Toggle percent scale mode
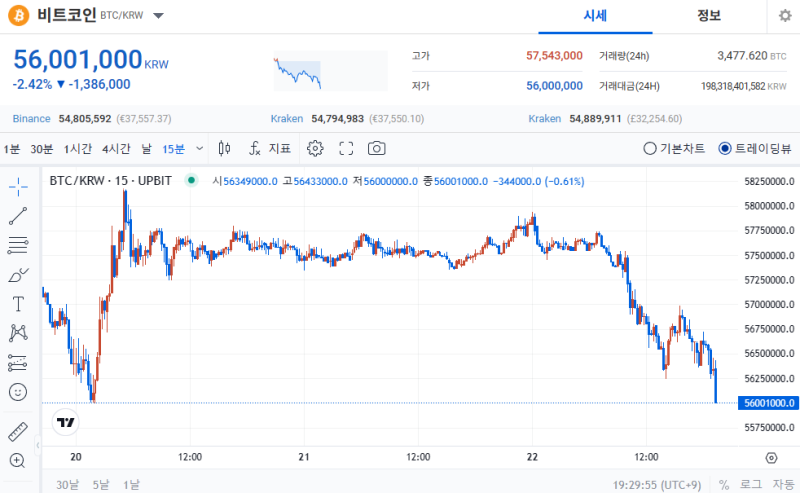The width and height of the screenshot is (800, 493). pyautogui.click(x=723, y=484)
